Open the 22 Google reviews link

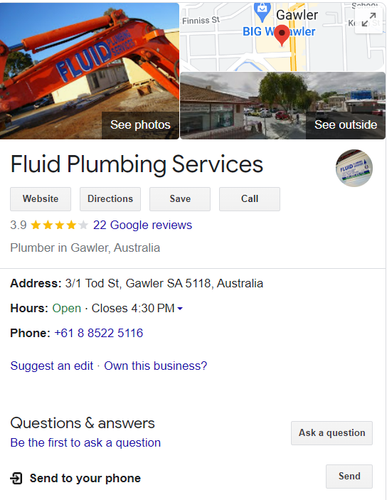coord(143,225)
